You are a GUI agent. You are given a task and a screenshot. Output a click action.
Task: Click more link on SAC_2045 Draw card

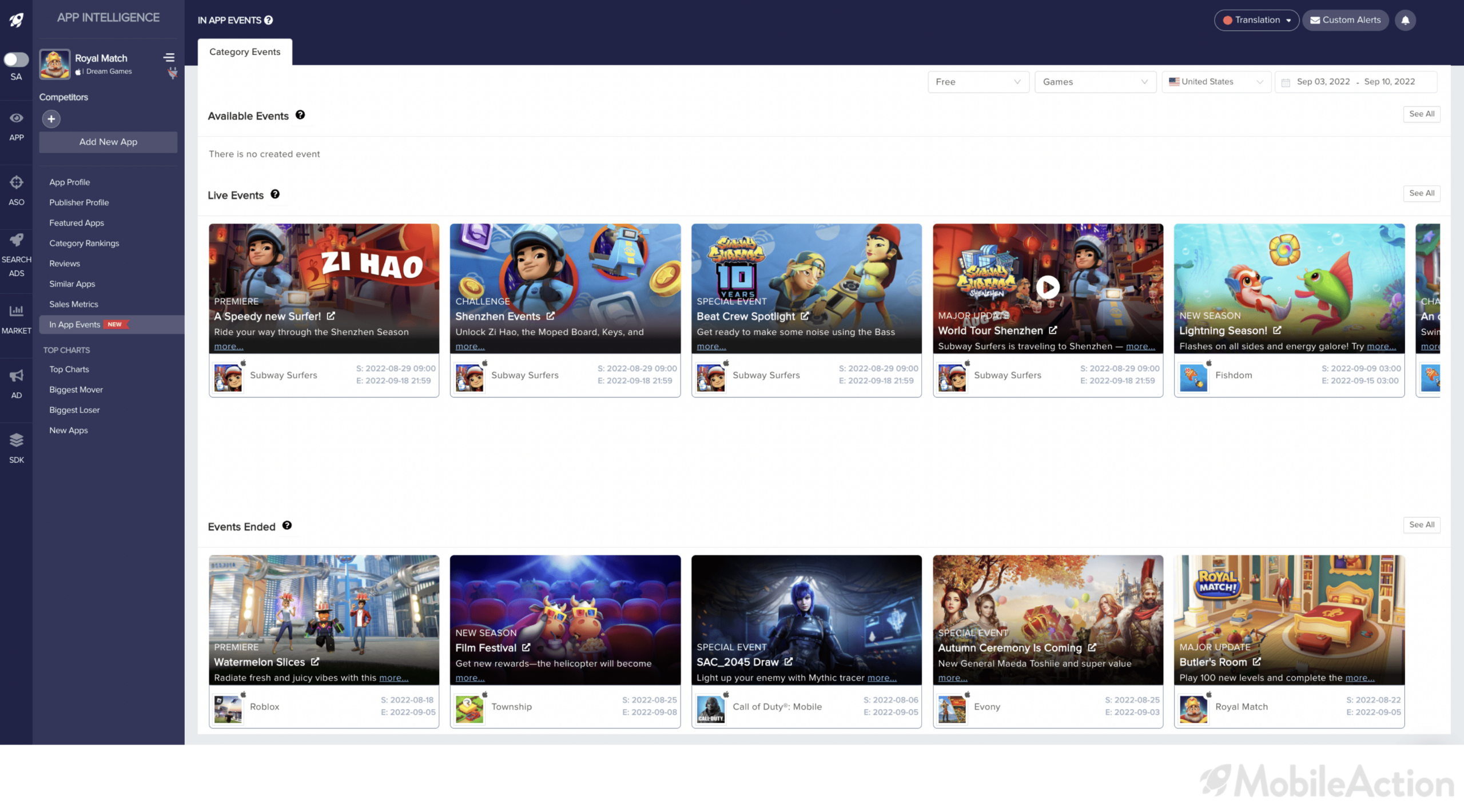click(882, 678)
